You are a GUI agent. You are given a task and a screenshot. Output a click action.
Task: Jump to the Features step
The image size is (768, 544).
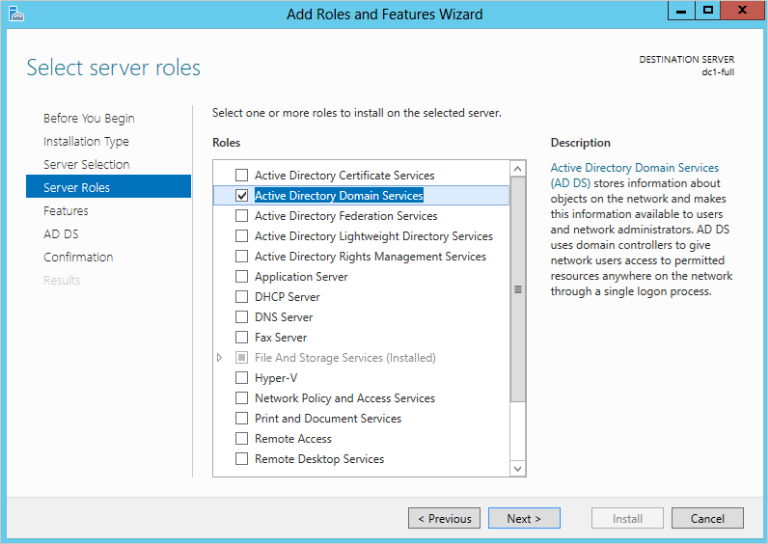[x=66, y=211]
